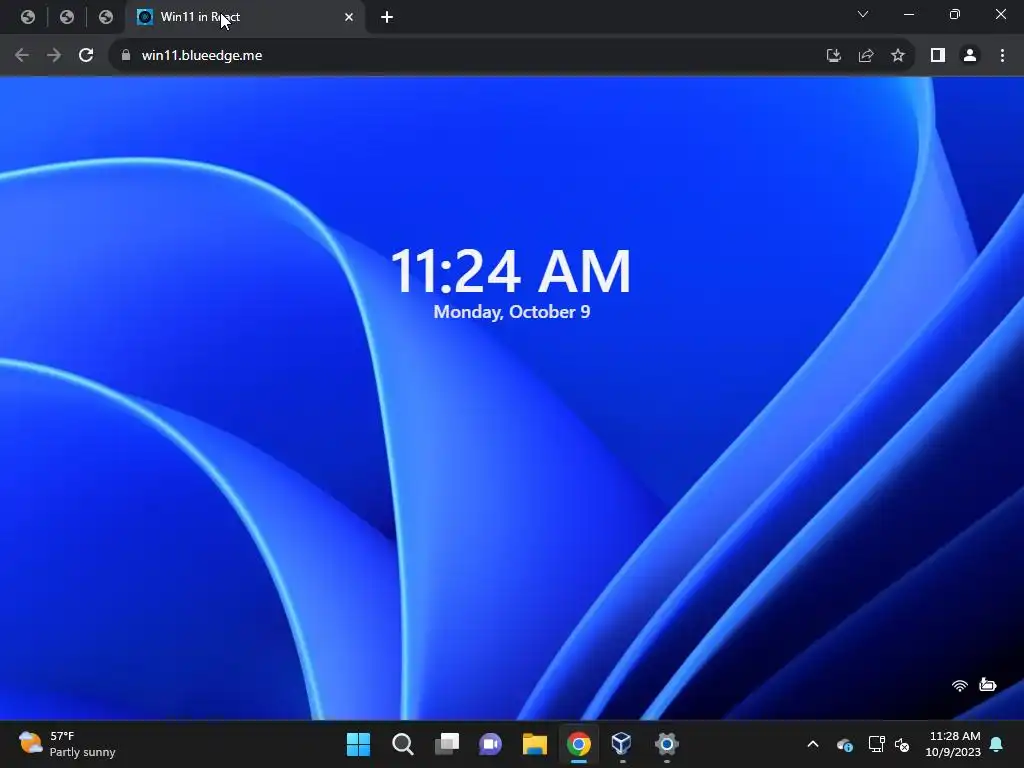Switch to the first pinned tab
The image size is (1024, 768).
27,17
